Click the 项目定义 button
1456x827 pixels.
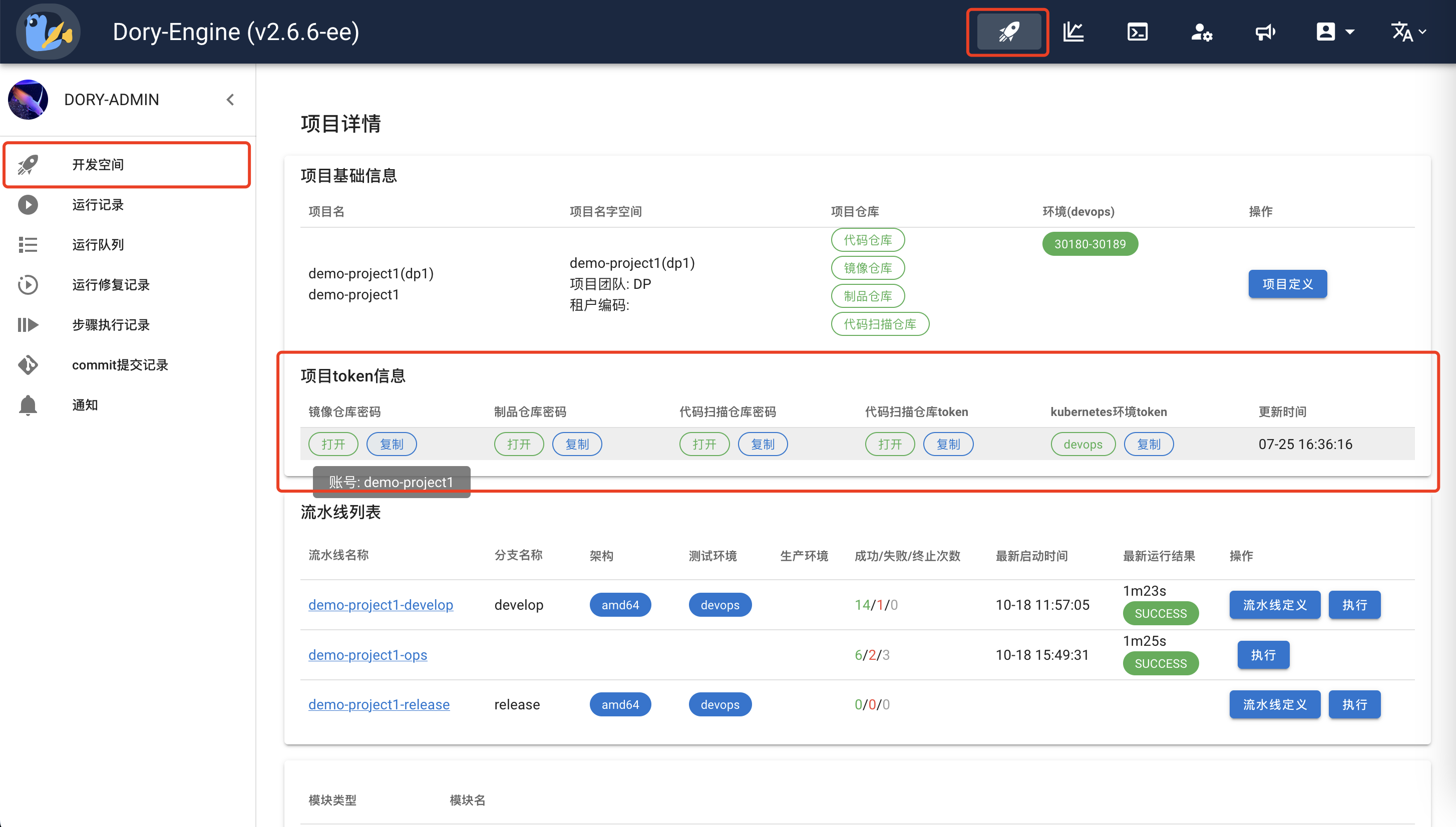[x=1287, y=283]
